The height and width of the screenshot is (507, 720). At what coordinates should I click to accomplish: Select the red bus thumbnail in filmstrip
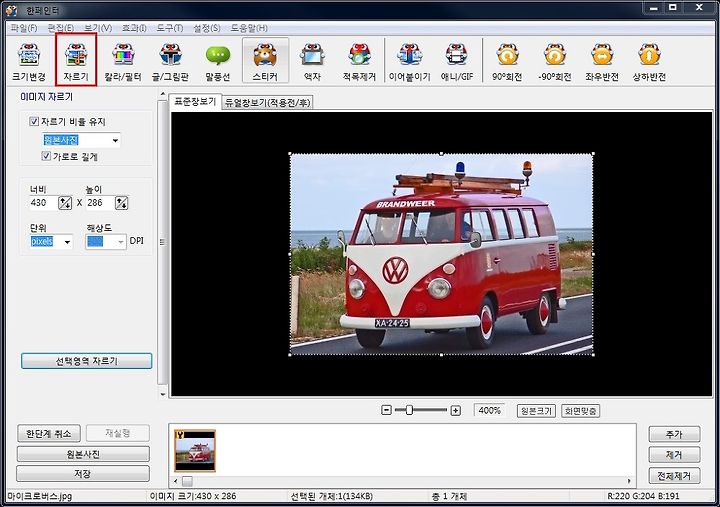click(195, 451)
